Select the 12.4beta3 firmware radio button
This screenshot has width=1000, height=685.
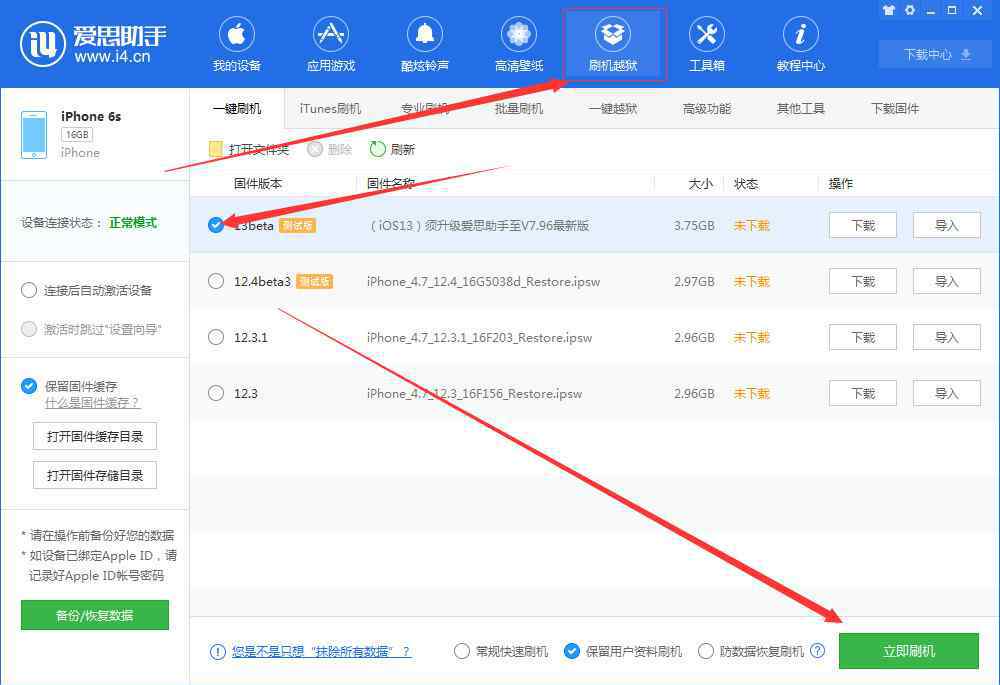click(216, 281)
